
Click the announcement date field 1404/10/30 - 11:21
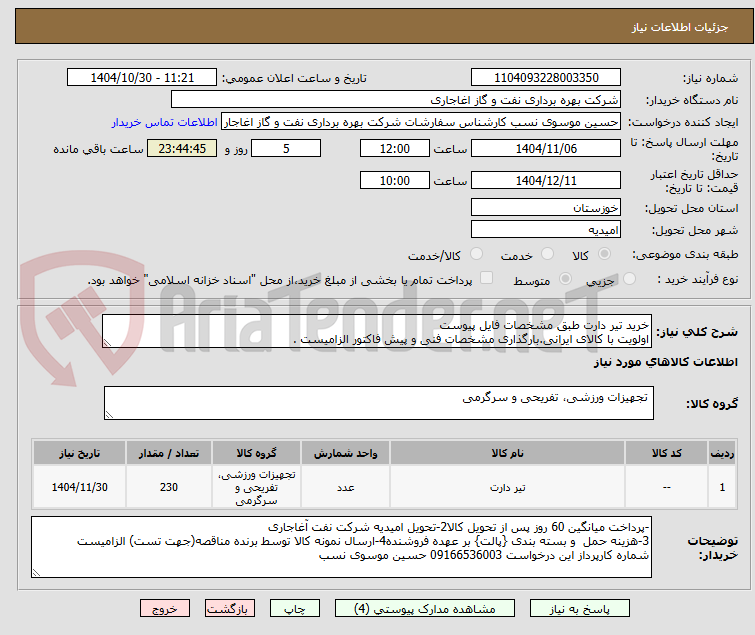pos(142,78)
